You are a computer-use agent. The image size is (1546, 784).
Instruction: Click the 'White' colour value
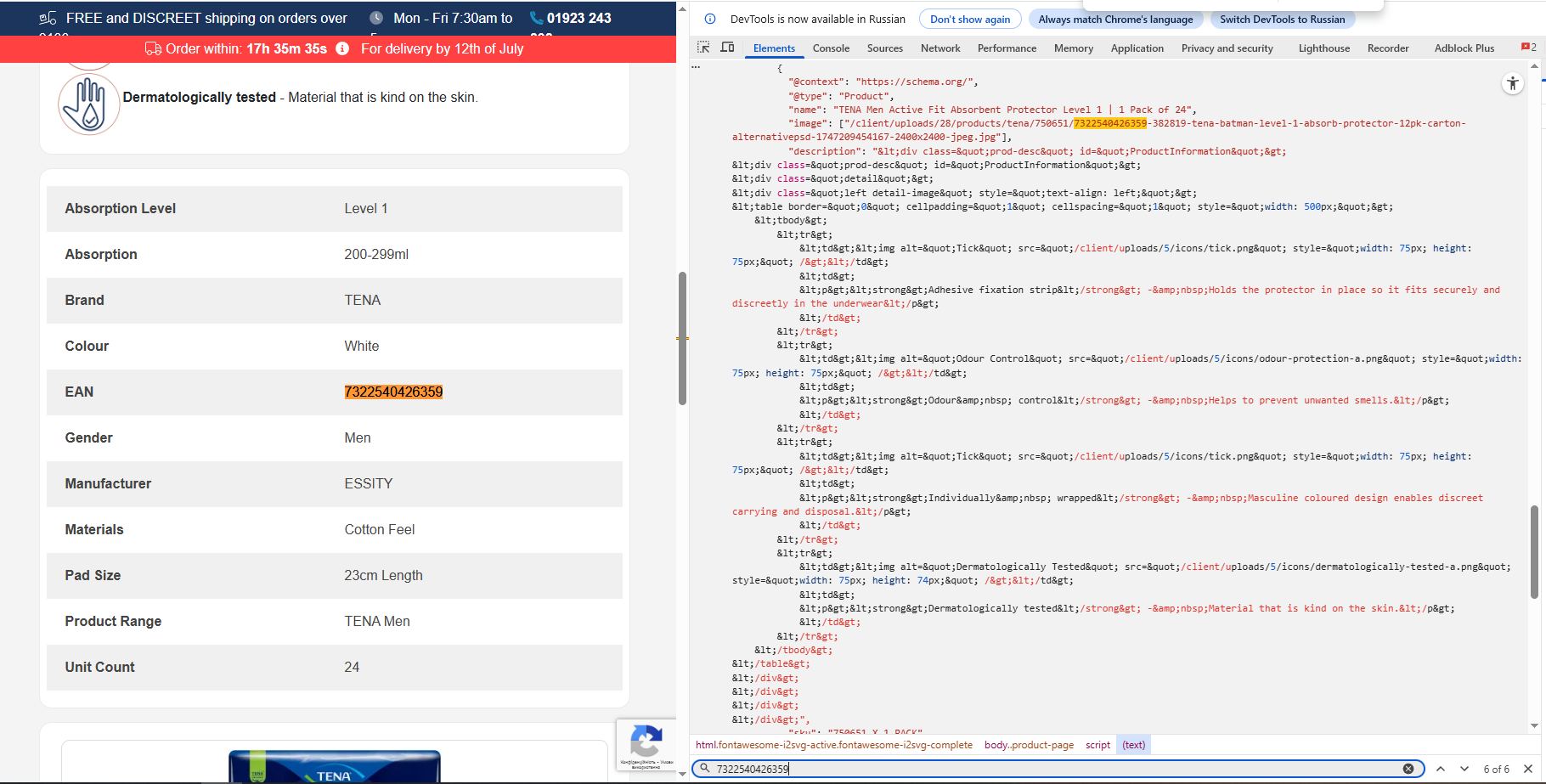(362, 346)
